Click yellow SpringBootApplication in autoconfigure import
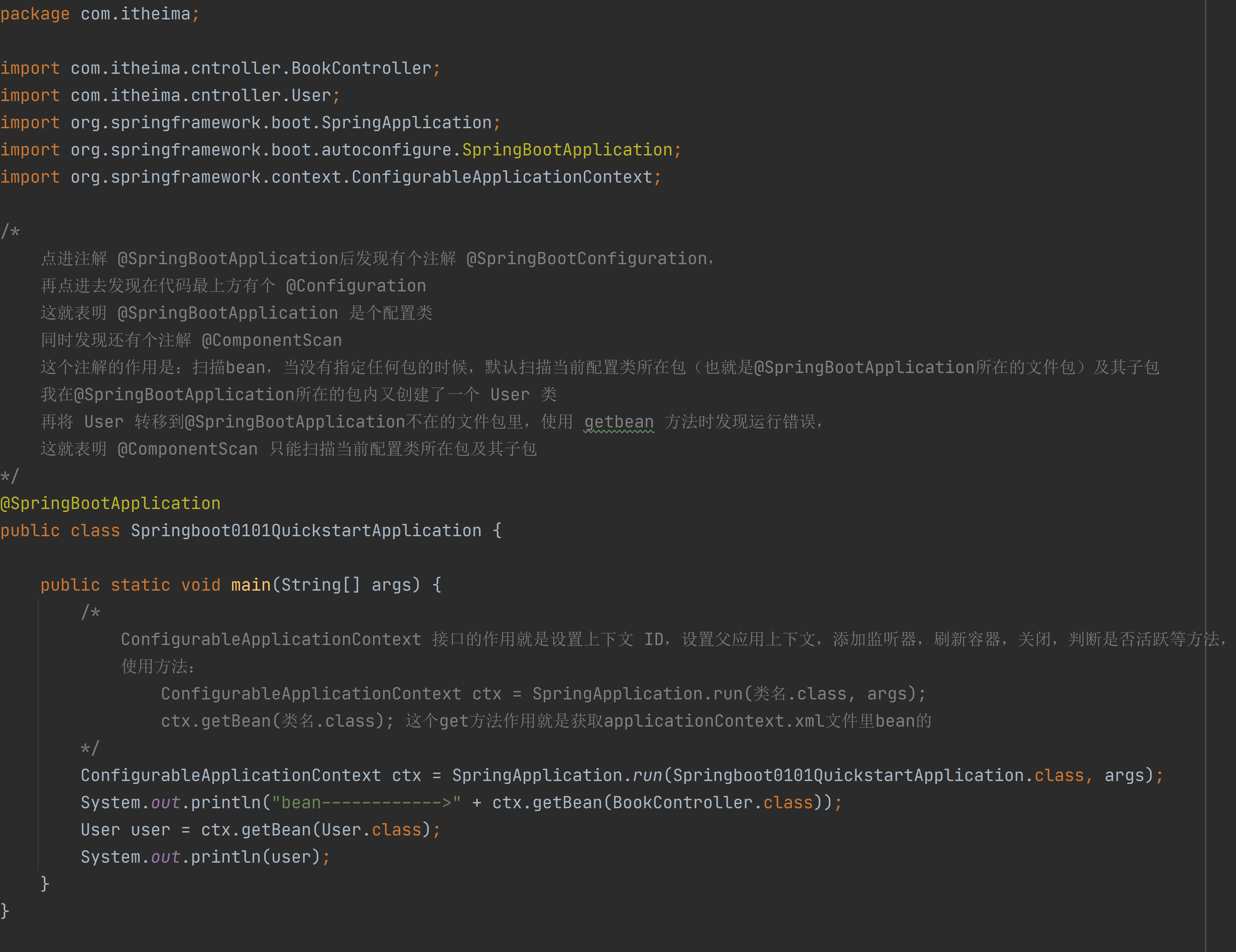The image size is (1236, 952). pyautogui.click(x=567, y=149)
